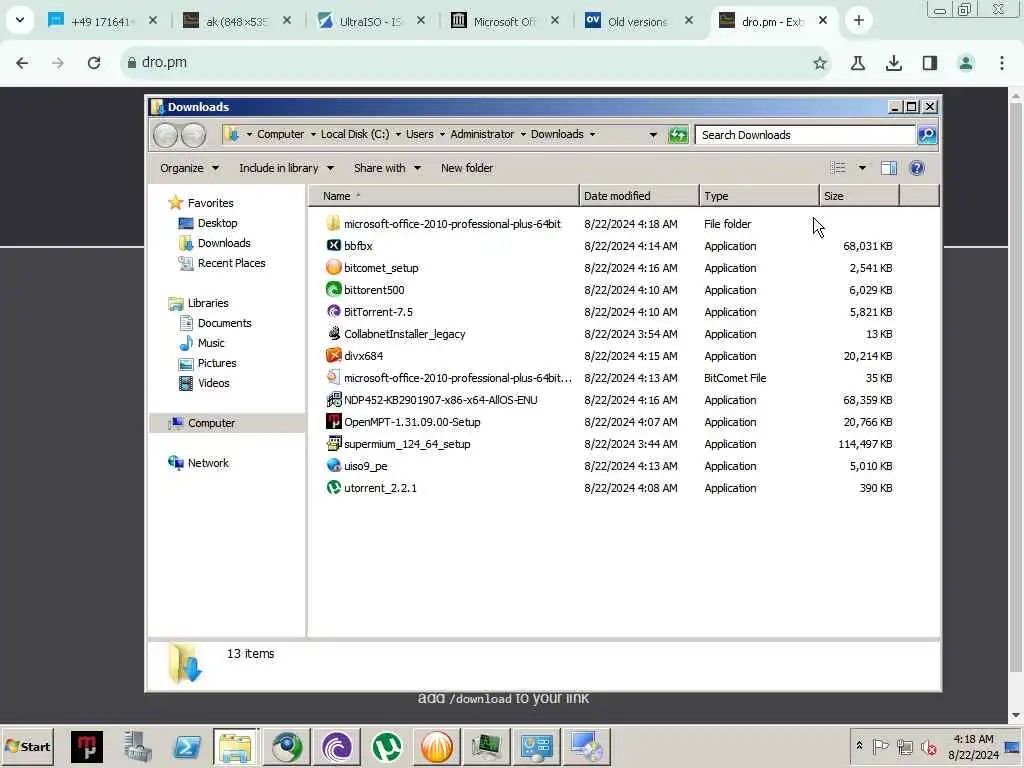Image resolution: width=1024 pixels, height=768 pixels.
Task: Switch to the Microsoft Off tab
Action: [505, 21]
